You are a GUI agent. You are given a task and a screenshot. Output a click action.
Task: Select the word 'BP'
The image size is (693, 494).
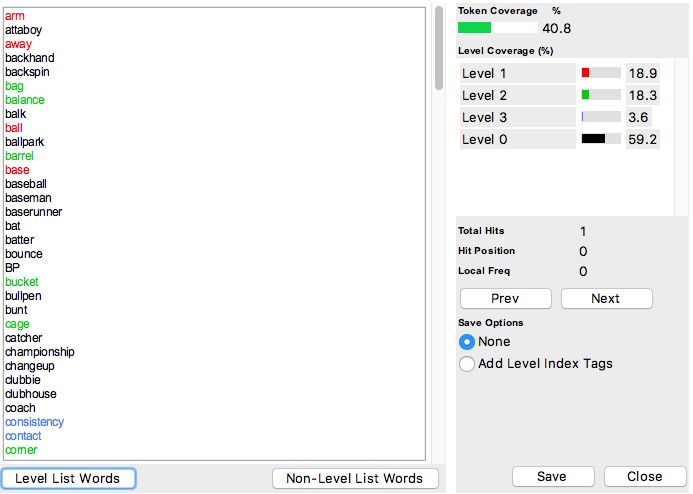(x=12, y=268)
